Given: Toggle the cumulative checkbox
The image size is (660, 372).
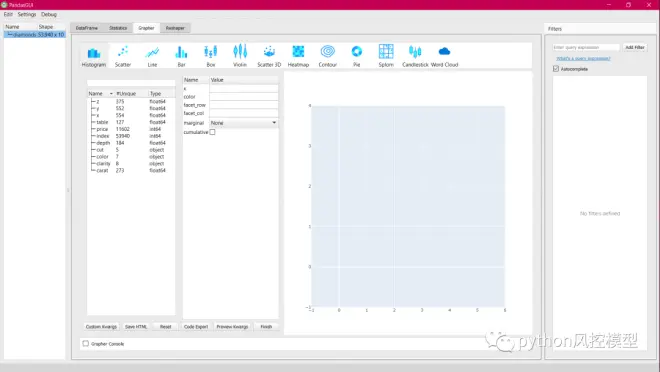Looking at the screenshot, I should pyautogui.click(x=213, y=132).
